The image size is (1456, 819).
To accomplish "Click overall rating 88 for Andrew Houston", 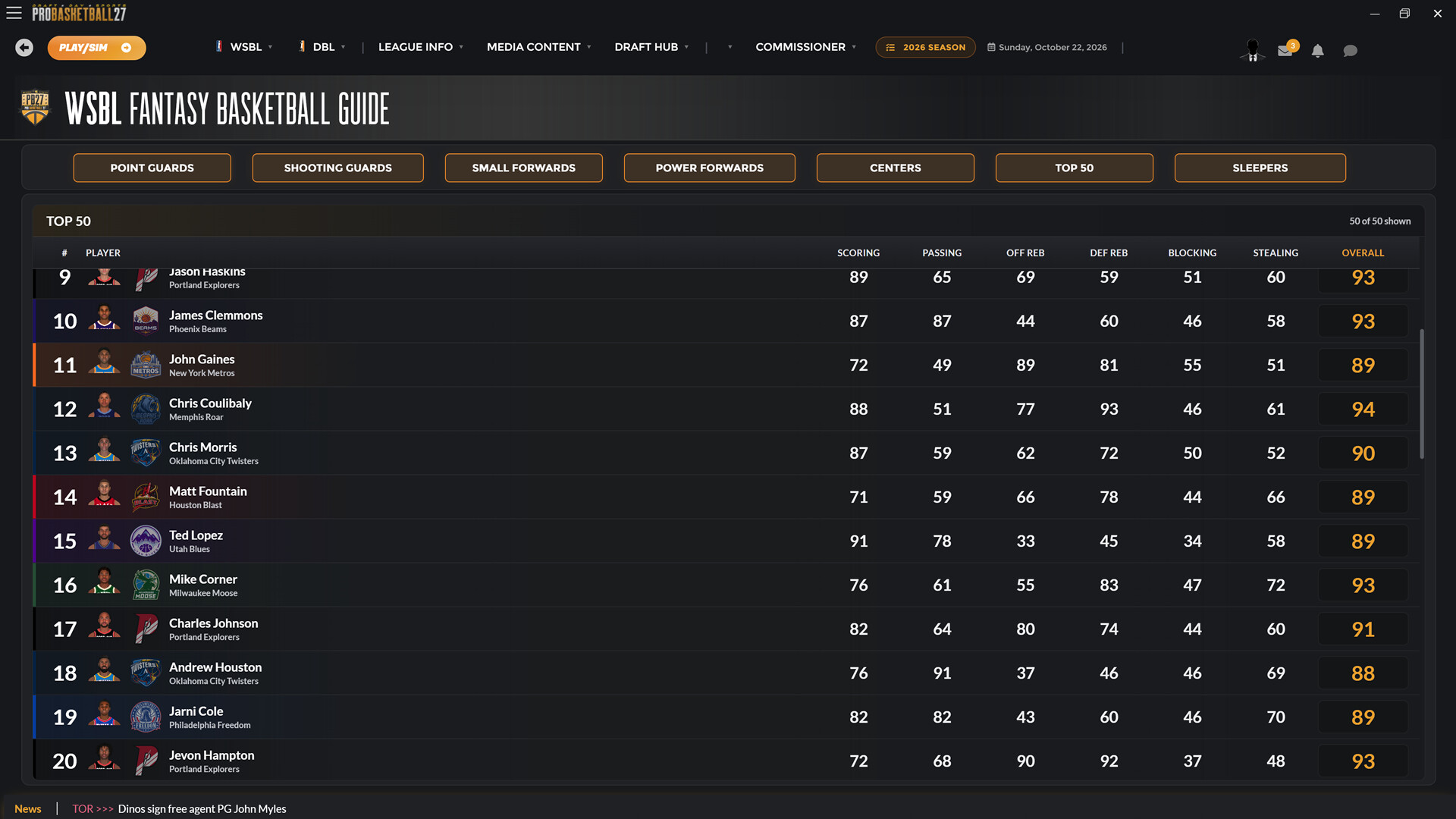I will pyautogui.click(x=1363, y=673).
